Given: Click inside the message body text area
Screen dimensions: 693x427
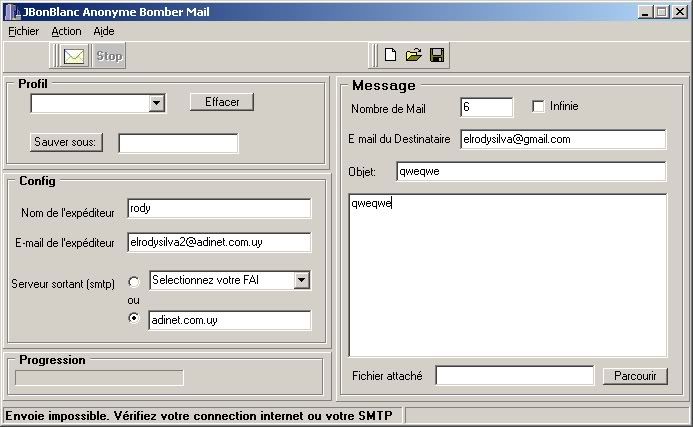Looking at the screenshot, I should coord(508,275).
